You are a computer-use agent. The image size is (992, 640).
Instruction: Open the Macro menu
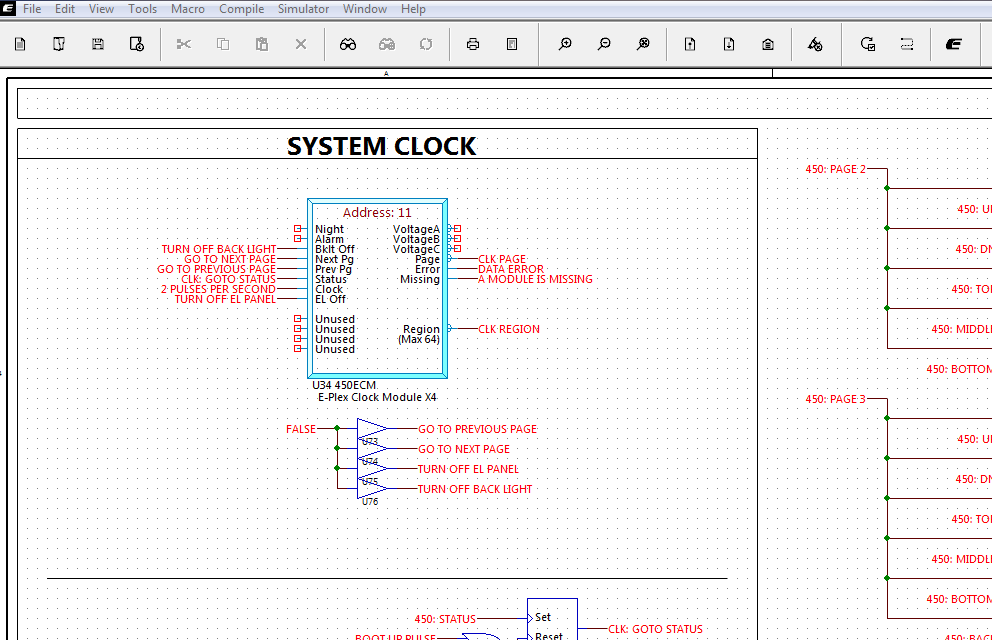point(186,8)
